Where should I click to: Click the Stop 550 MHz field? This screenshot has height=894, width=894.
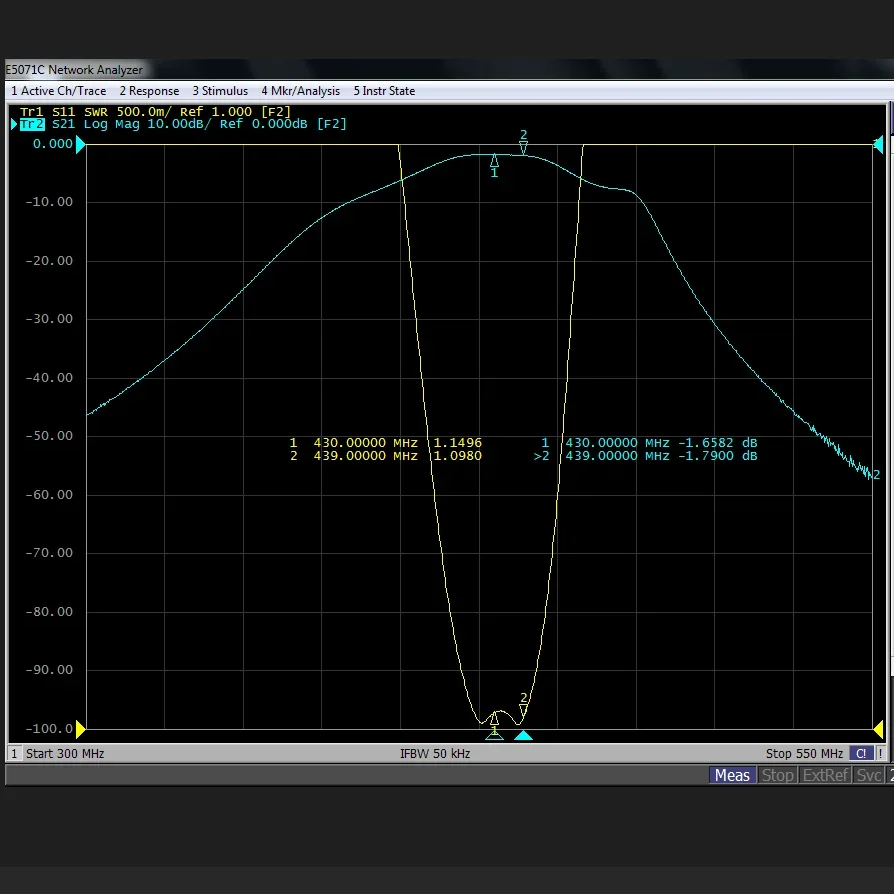(x=805, y=753)
